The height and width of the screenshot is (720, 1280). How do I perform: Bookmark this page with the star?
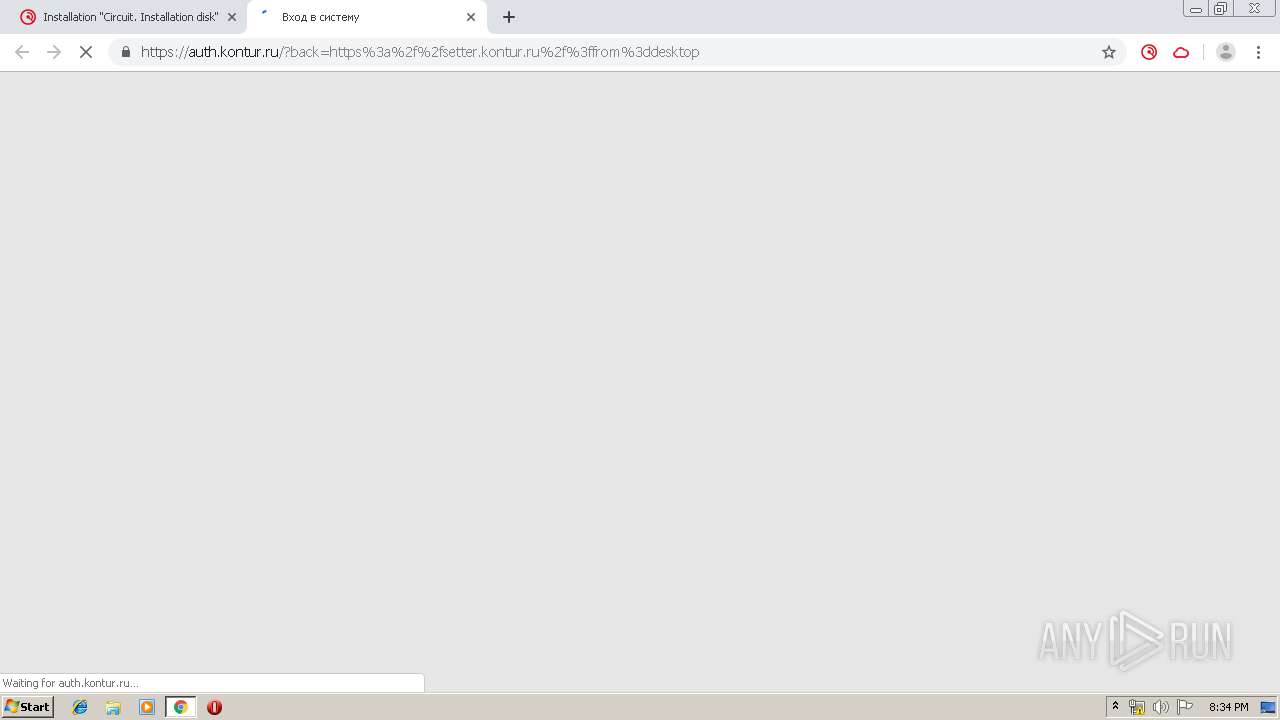click(1109, 52)
